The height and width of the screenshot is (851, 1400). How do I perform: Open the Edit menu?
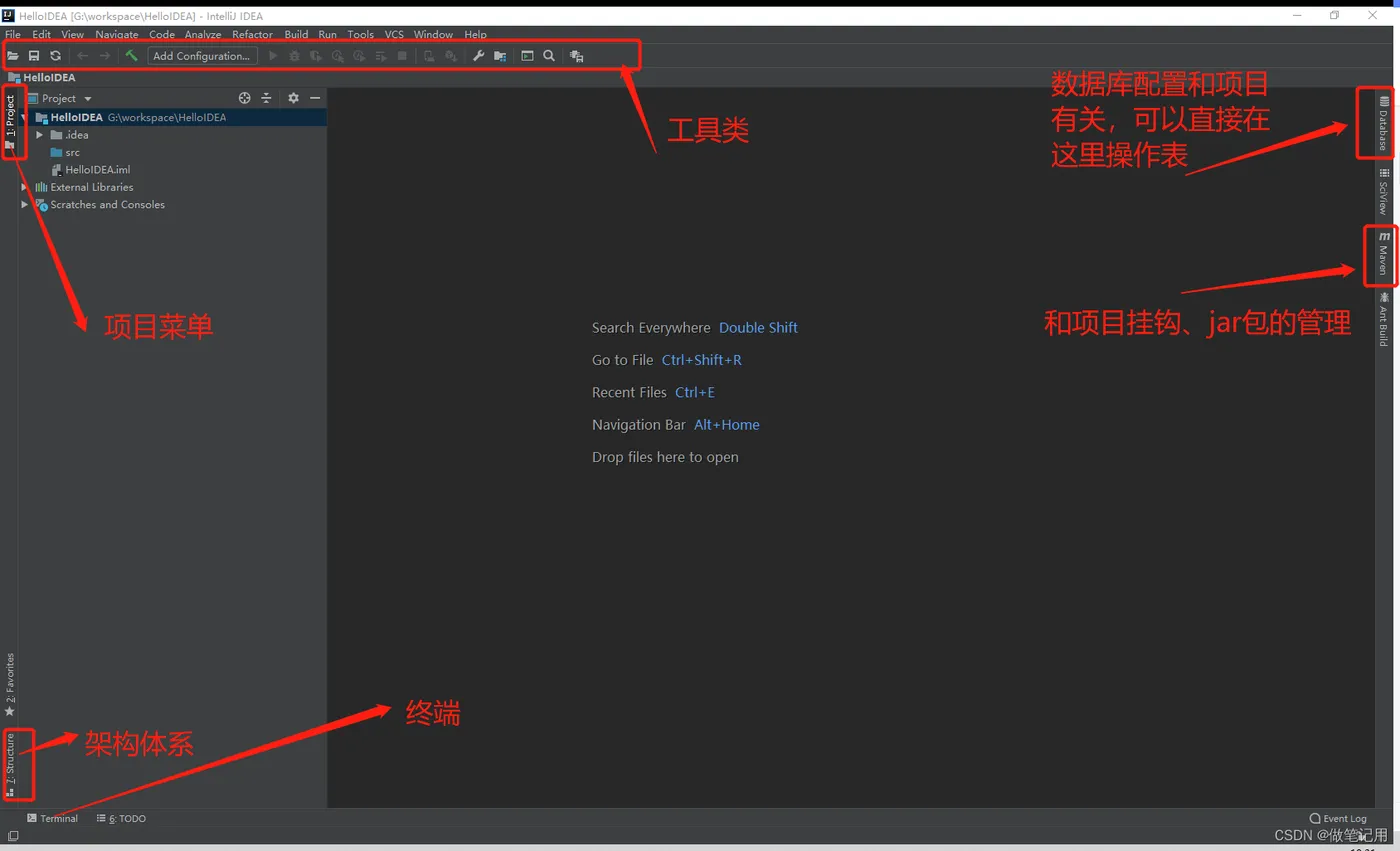click(x=41, y=34)
